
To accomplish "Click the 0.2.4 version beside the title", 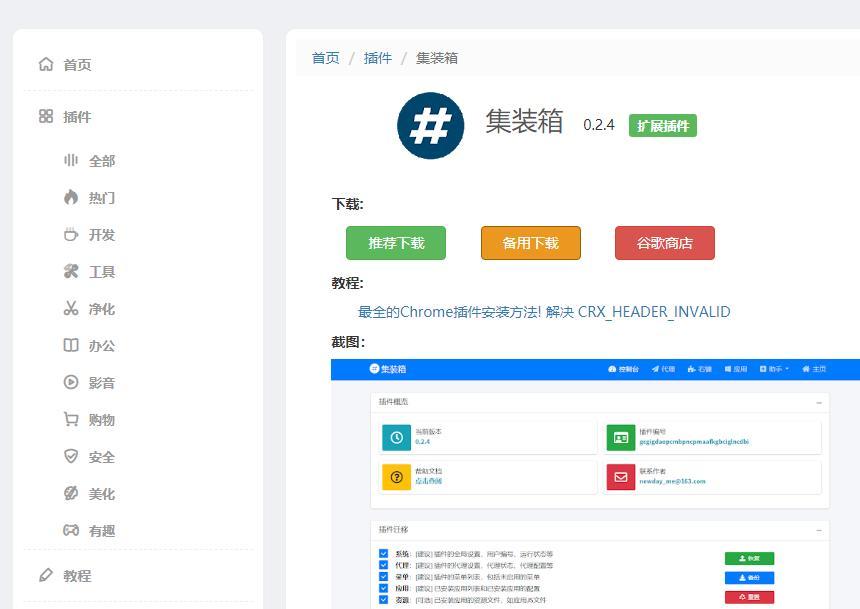I will tap(599, 125).
